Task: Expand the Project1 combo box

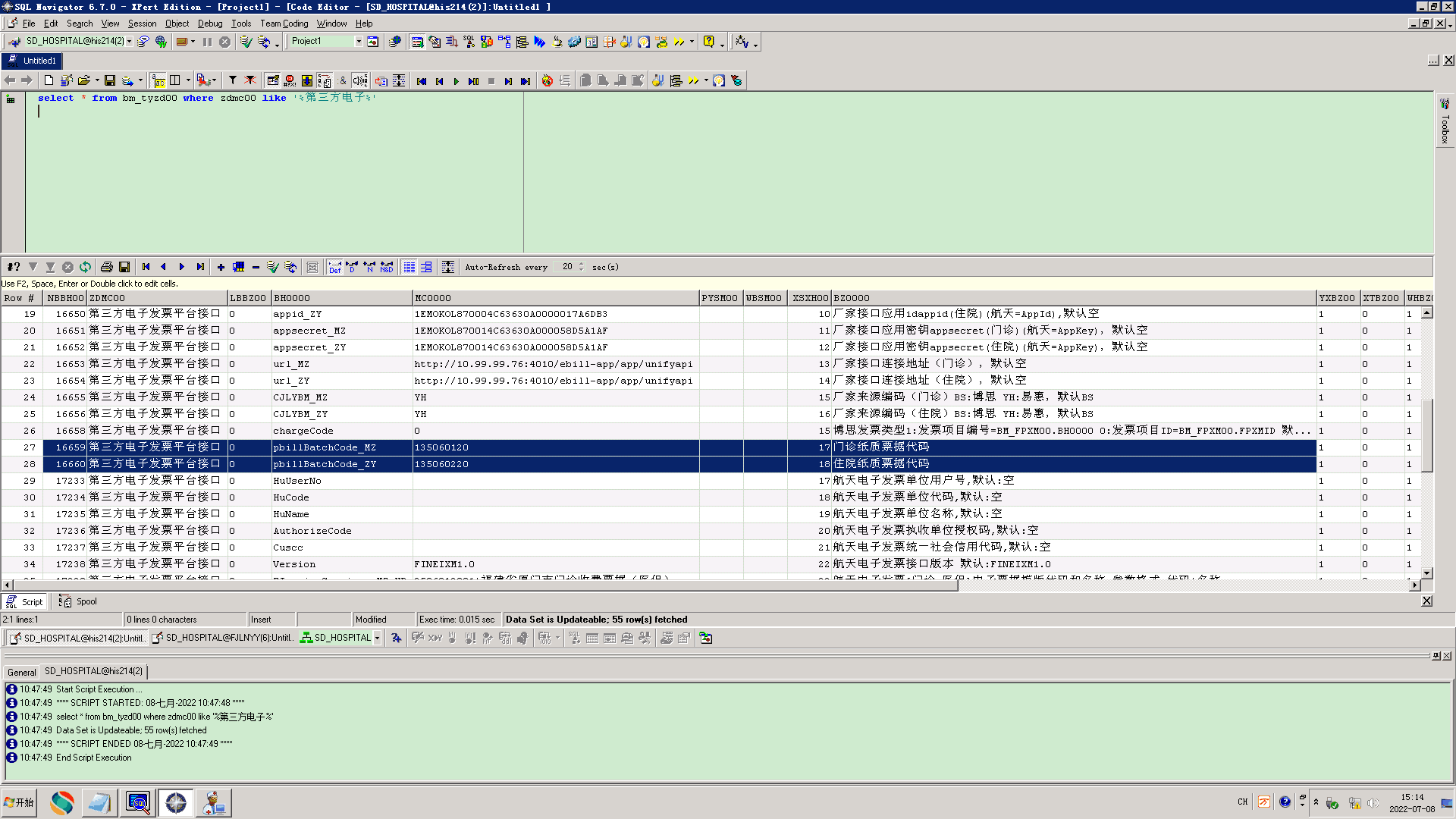Action: [x=359, y=42]
